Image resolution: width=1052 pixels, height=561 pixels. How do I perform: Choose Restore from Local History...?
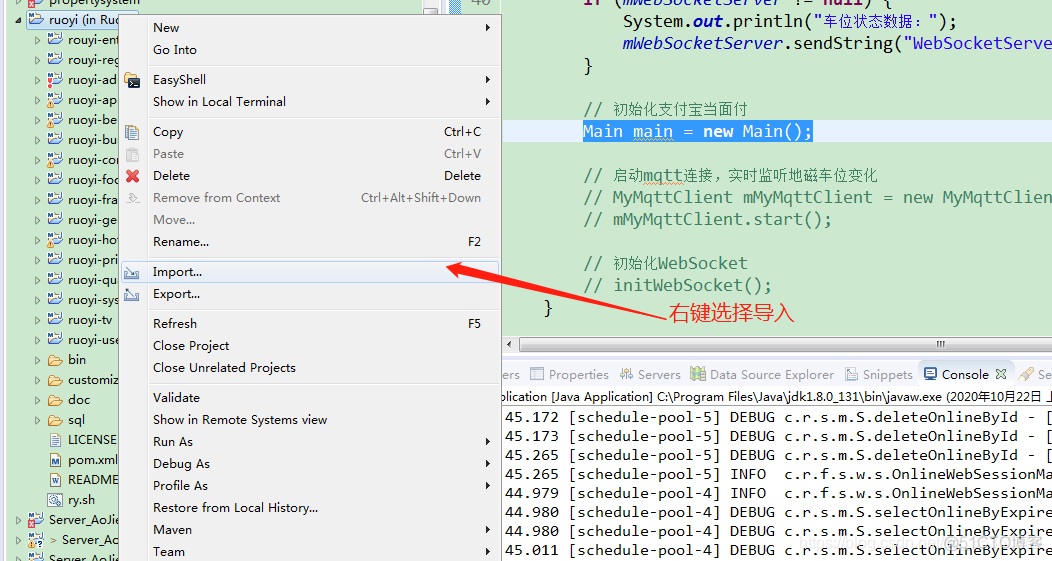point(309,508)
